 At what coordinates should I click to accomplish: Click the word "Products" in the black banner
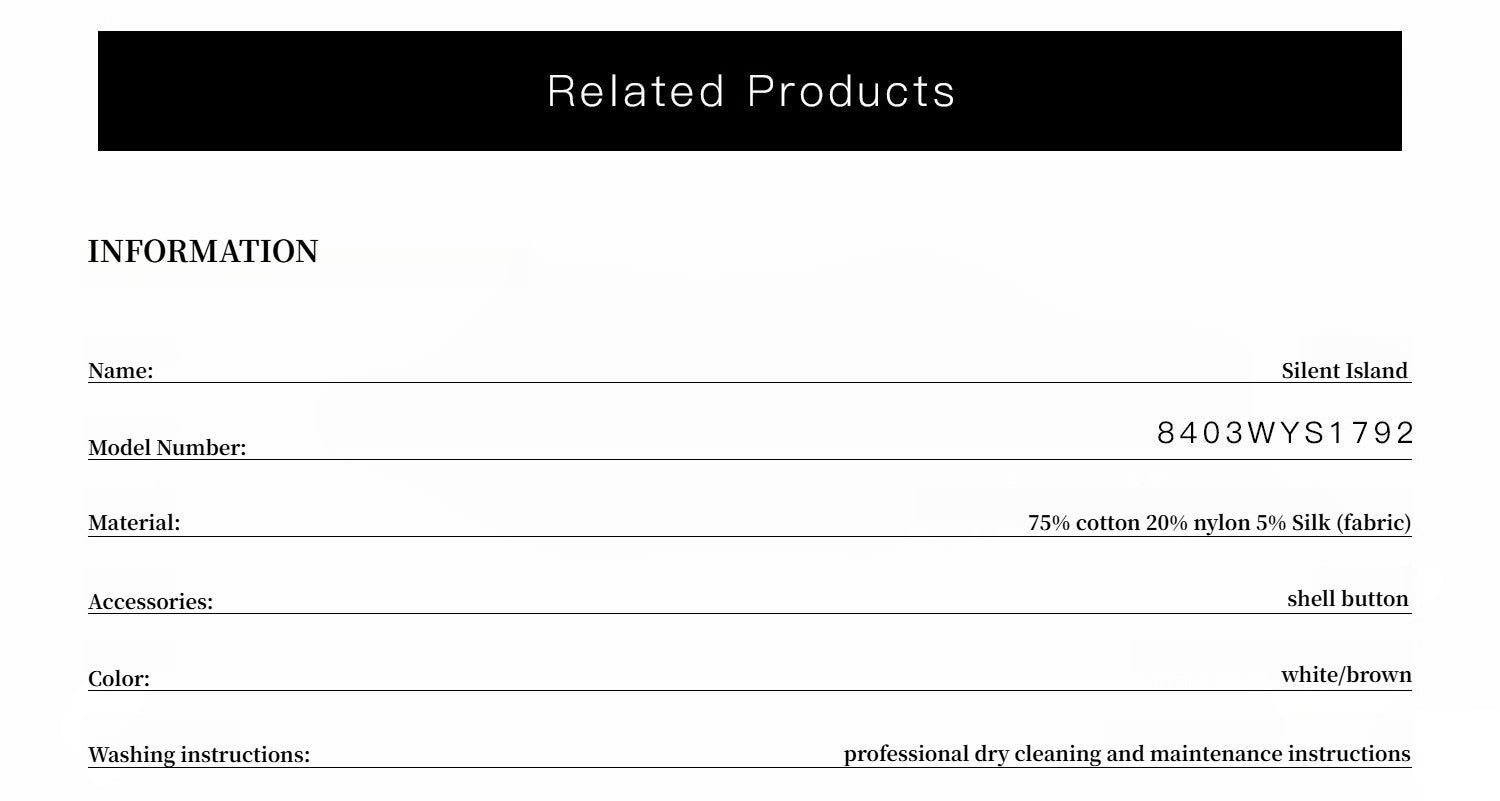tap(851, 91)
